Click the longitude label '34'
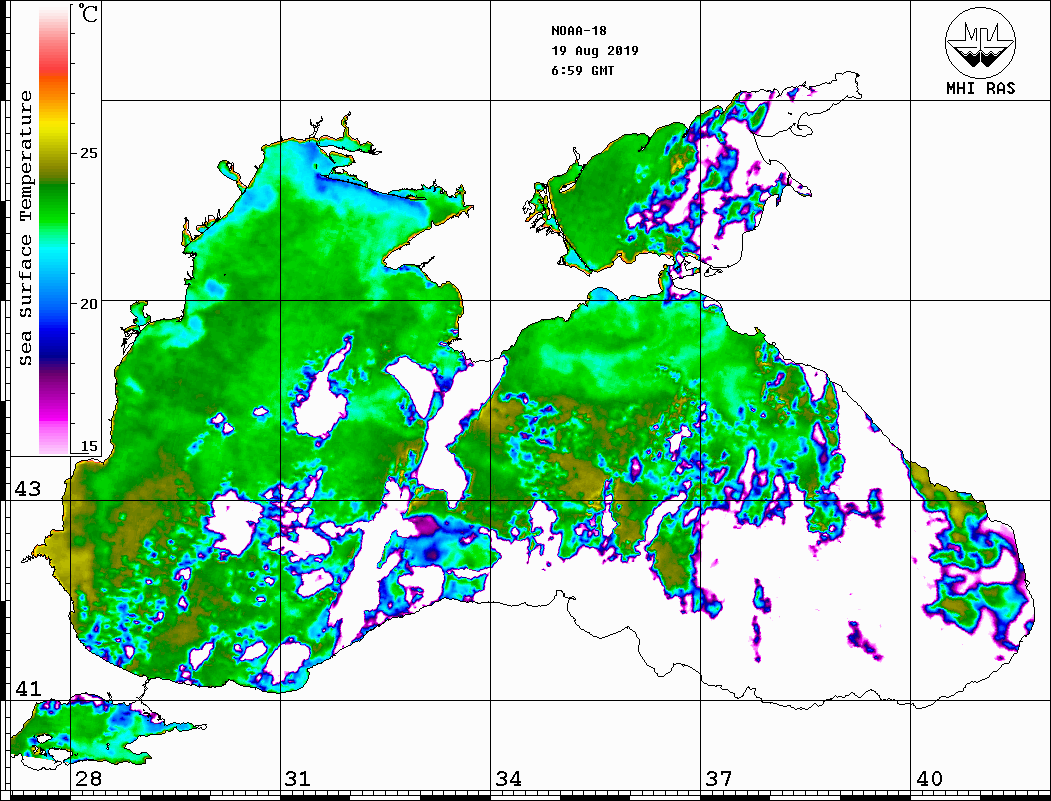Screen dimensions: 1051x801 pyautogui.click(x=508, y=778)
